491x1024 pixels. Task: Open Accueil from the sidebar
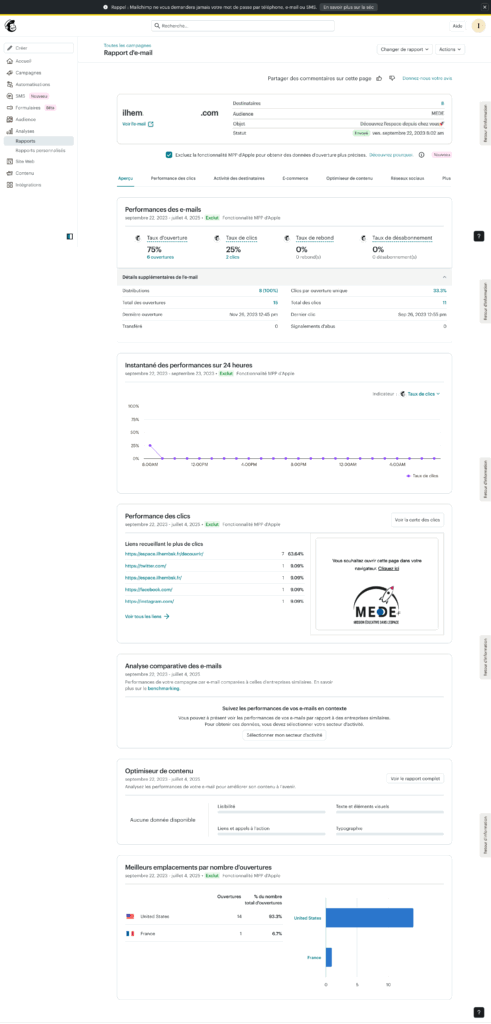[x=24, y=61]
